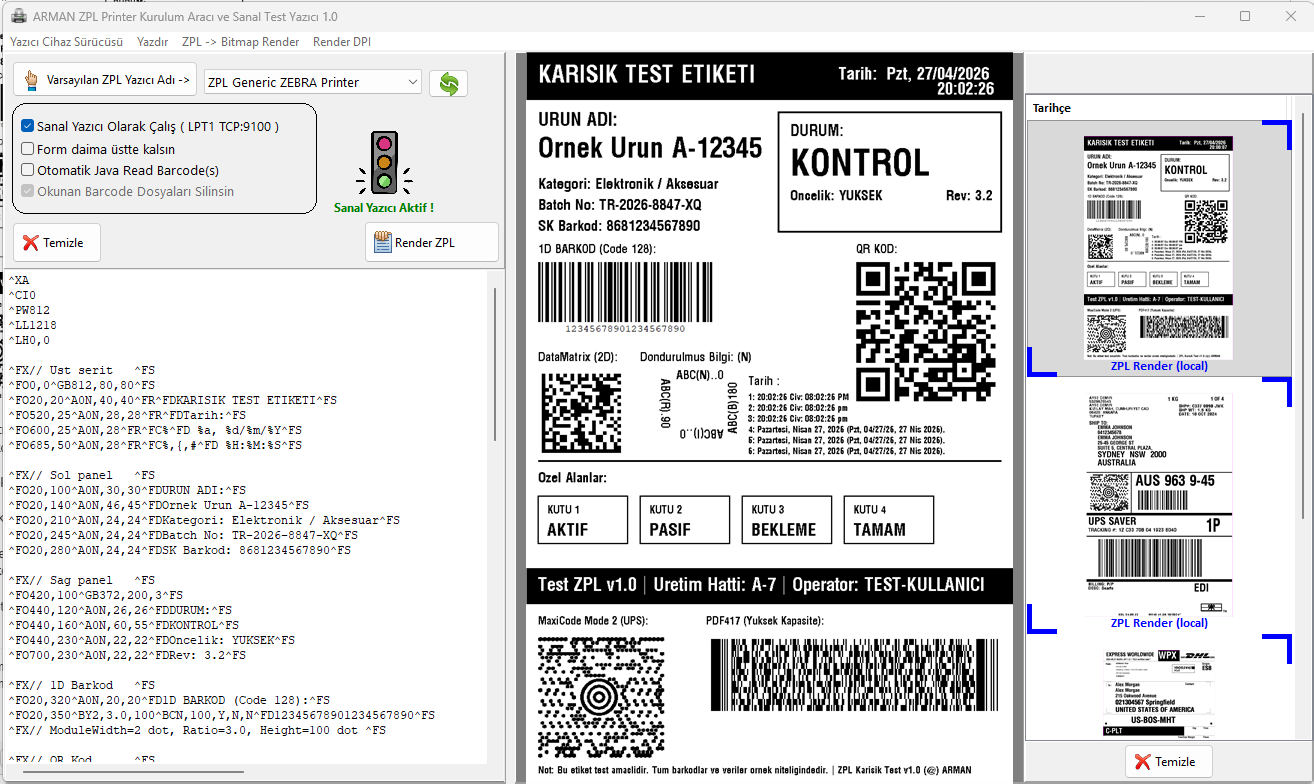This screenshot has height=784, width=1314.
Task: Place cursor on the ^LH0,0 line
Action: point(30,340)
